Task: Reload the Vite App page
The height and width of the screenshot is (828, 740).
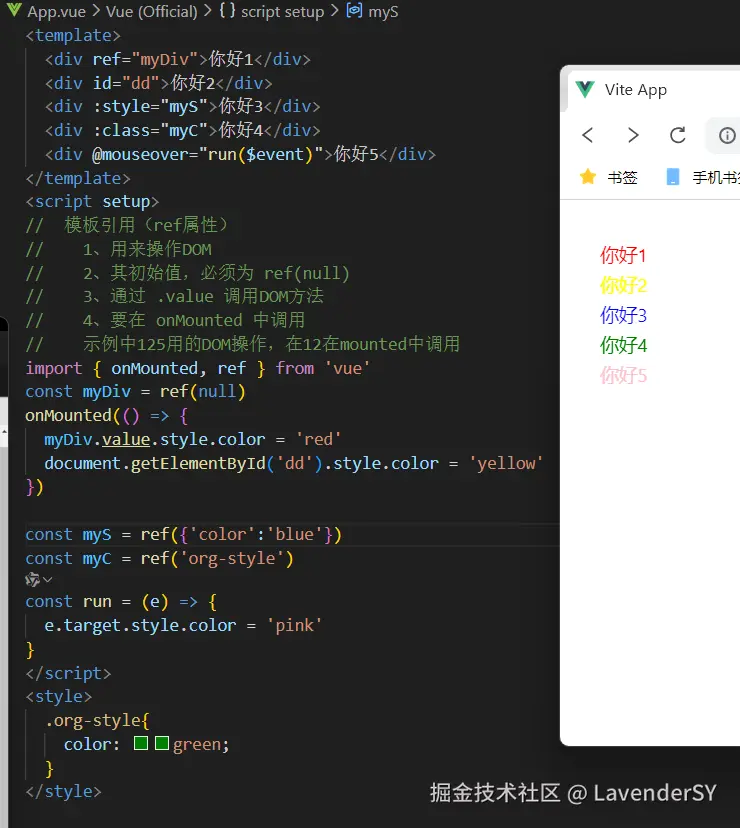Action: 678,135
